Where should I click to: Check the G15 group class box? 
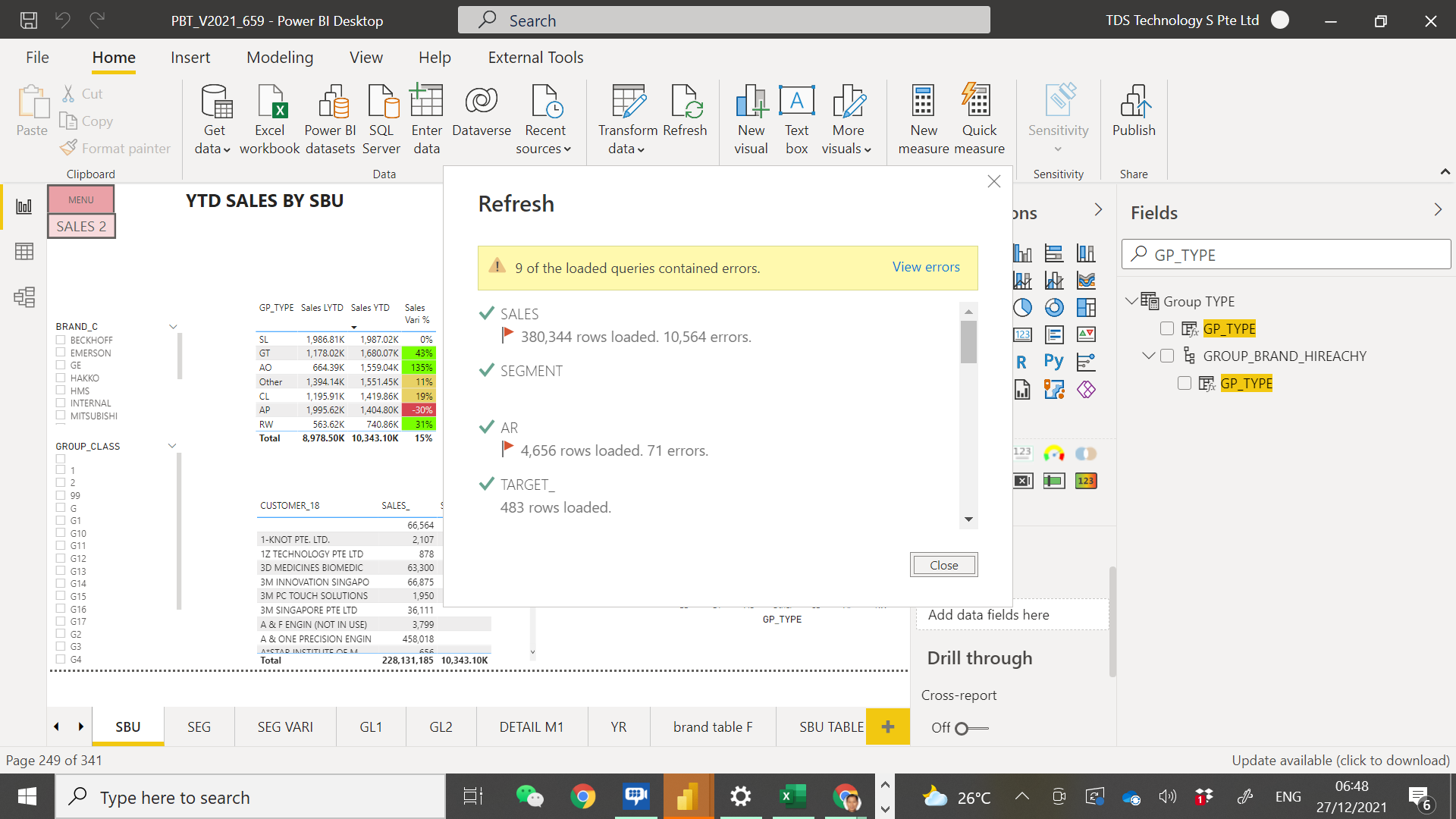61,596
